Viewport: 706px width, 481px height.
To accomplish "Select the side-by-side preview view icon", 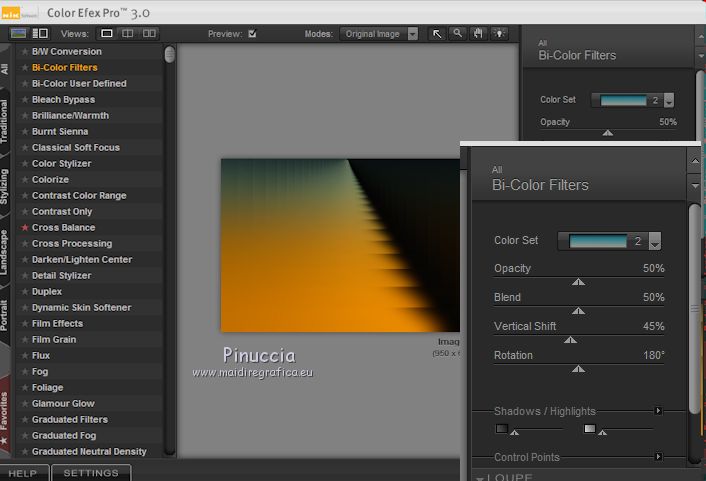I will [149, 33].
